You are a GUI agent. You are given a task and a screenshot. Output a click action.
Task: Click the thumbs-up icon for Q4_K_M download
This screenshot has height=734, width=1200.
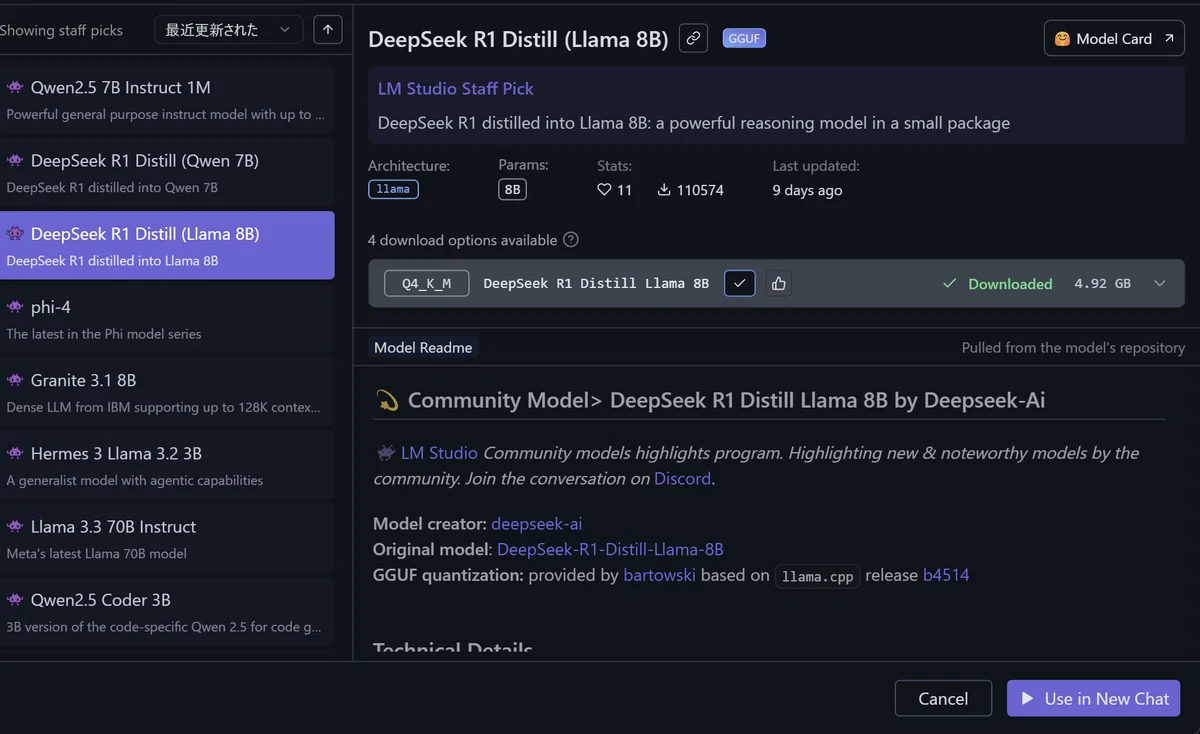click(779, 283)
